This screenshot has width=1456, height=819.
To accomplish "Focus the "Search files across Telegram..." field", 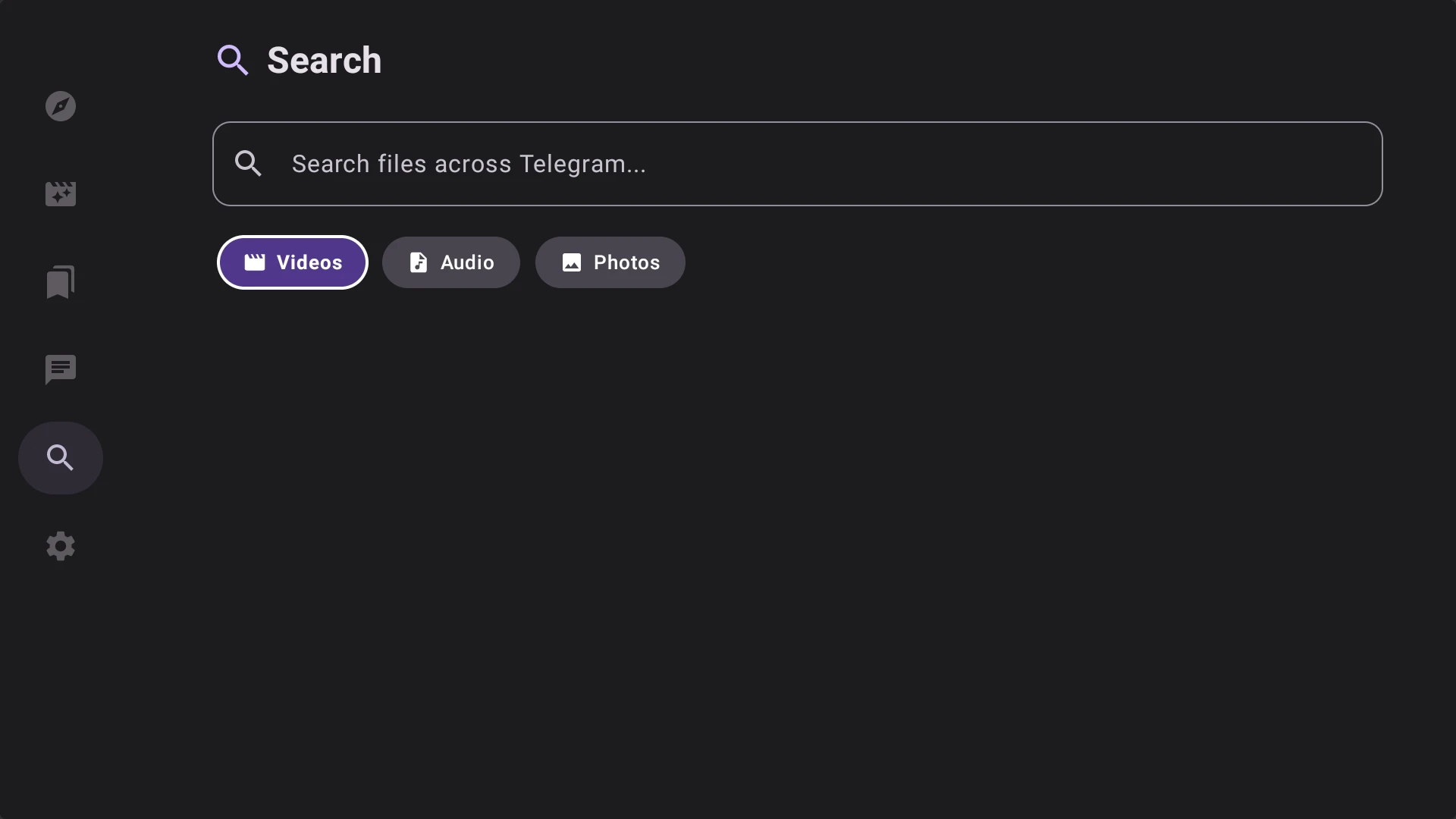I will pyautogui.click(x=796, y=164).
